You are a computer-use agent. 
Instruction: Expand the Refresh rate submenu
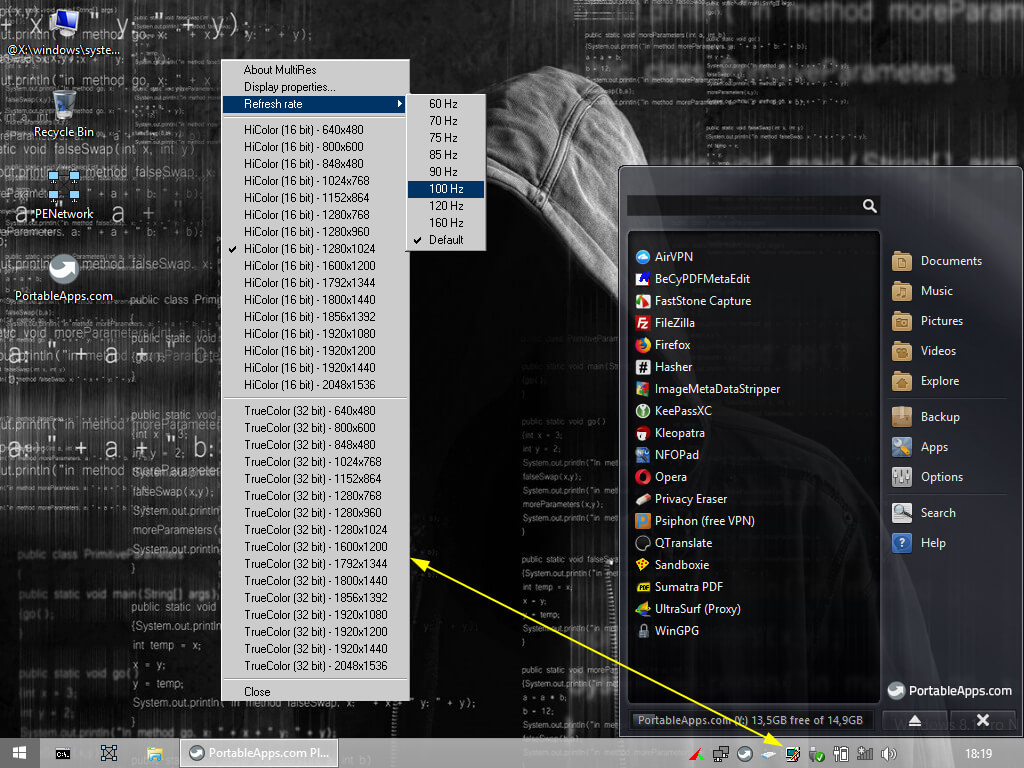coord(315,104)
